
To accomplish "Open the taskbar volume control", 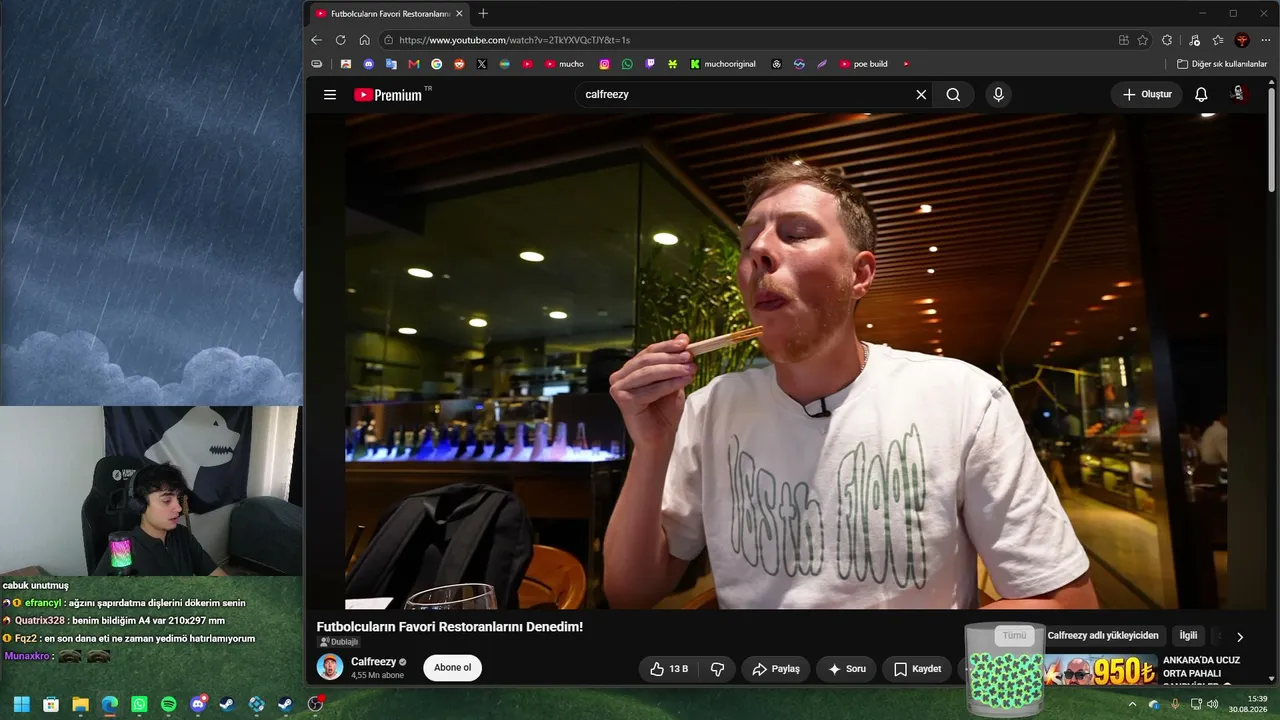I will coord(1213,704).
